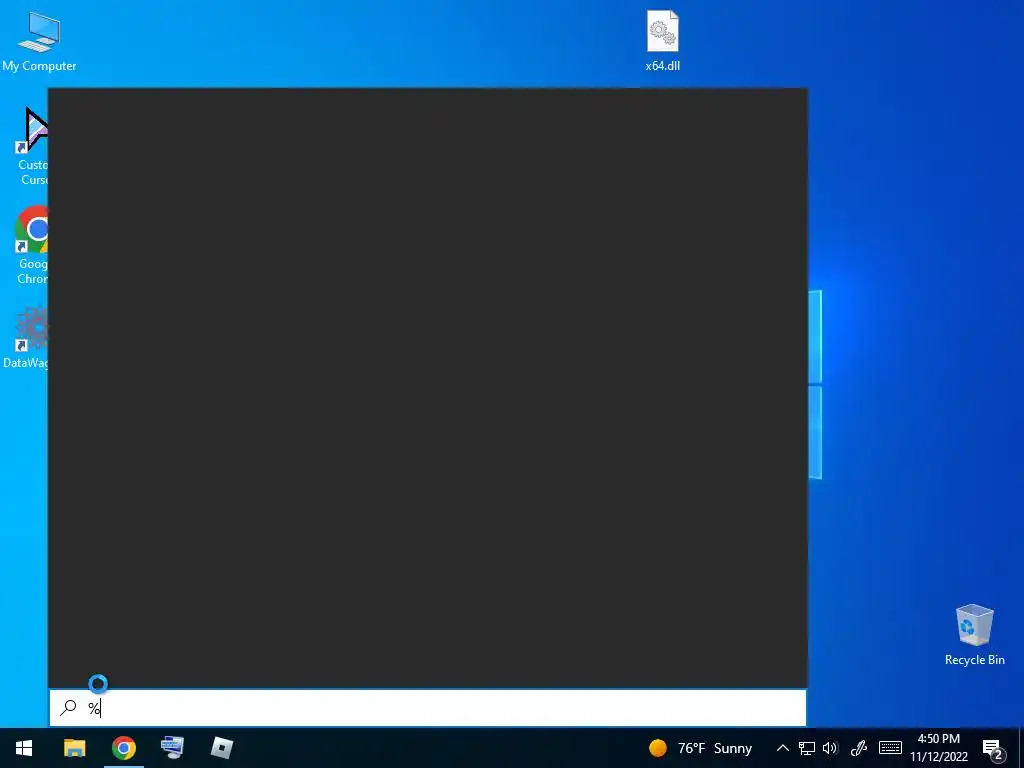Viewport: 1024px width, 768px height.
Task: Click the magnifier icon in search box
Action: pos(68,708)
